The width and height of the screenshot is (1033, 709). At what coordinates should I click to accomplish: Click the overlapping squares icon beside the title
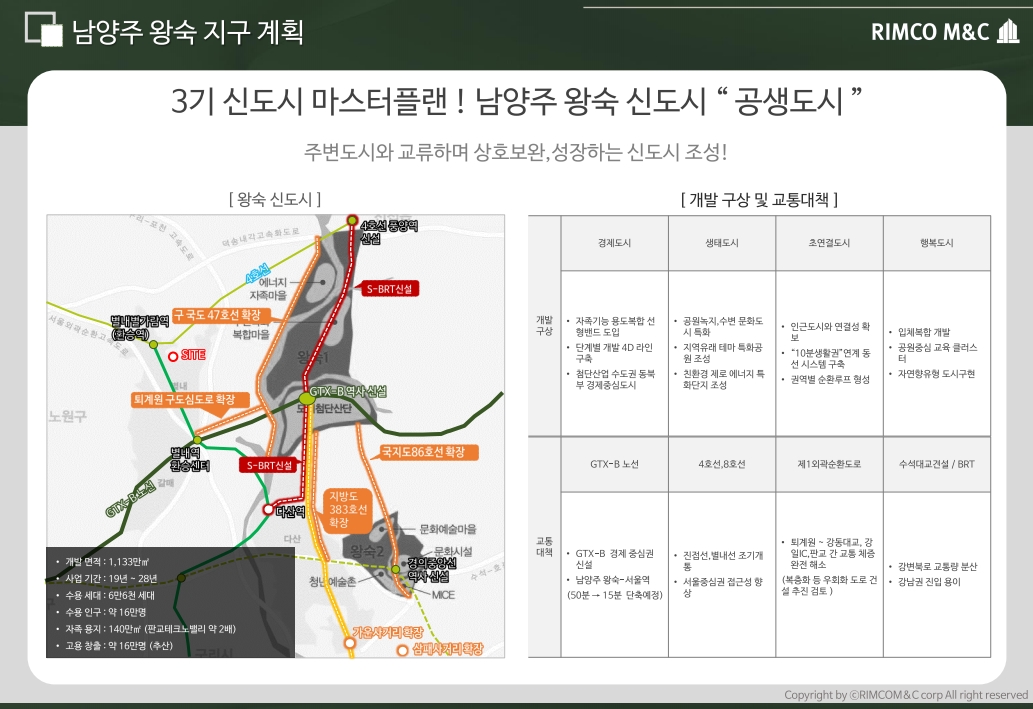43,30
